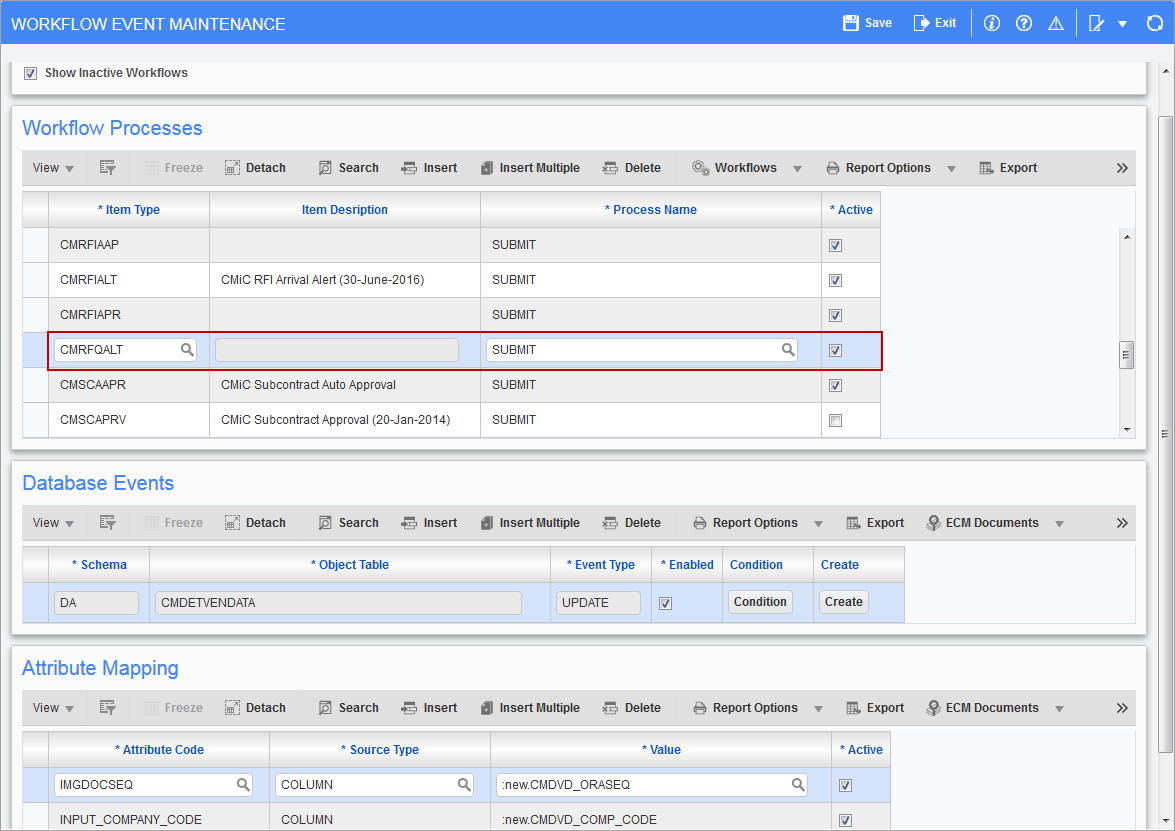Click Detach in Workflow Processes toolbar

tap(256, 168)
